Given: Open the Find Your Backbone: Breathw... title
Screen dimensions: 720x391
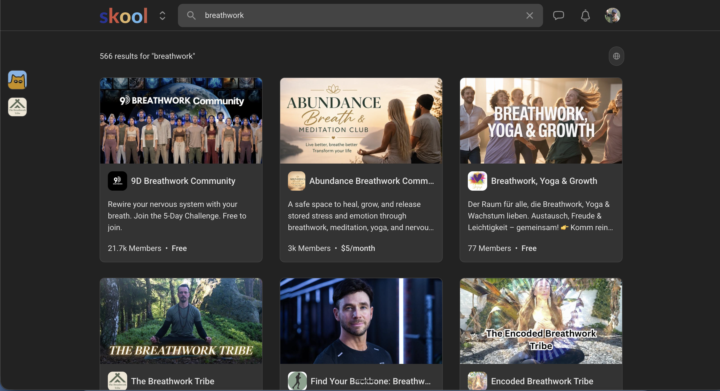Looking at the screenshot, I should pyautogui.click(x=371, y=381).
